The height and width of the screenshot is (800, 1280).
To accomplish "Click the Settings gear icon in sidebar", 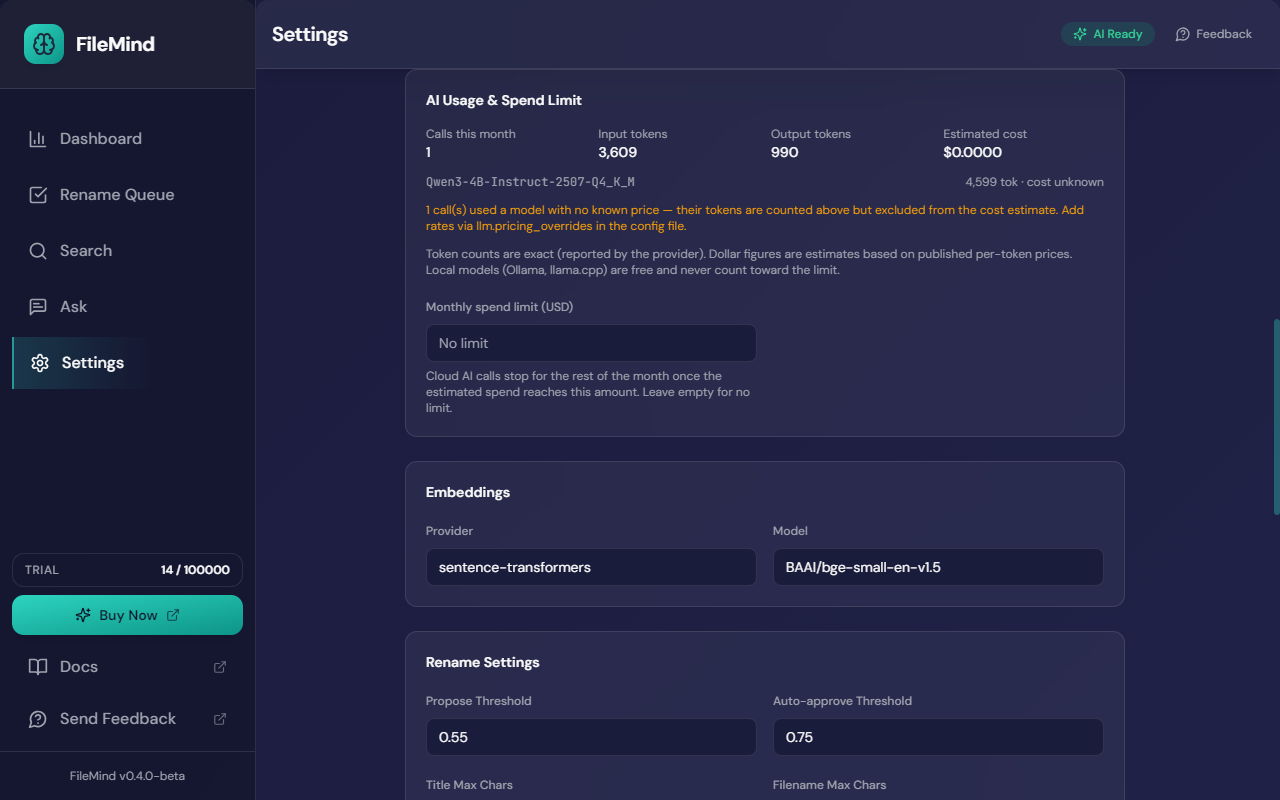I will tap(40, 363).
